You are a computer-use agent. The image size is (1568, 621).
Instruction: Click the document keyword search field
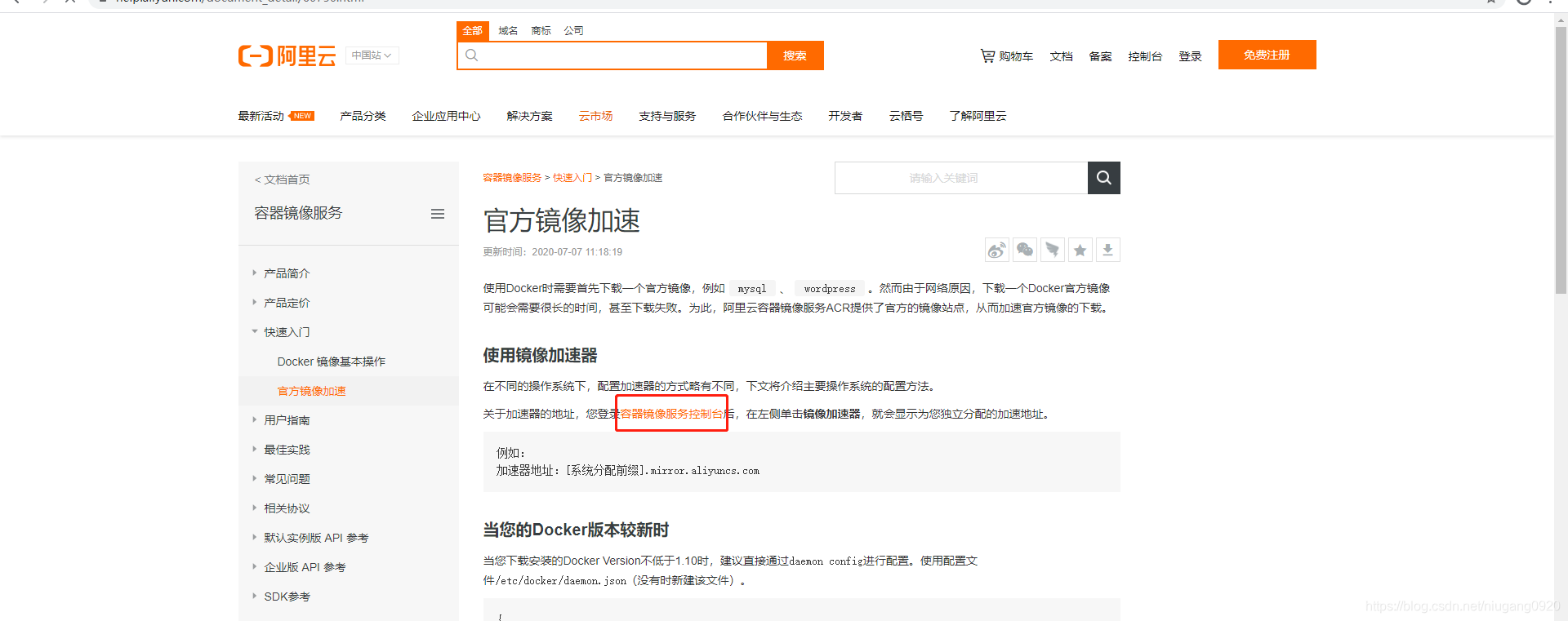[961, 178]
